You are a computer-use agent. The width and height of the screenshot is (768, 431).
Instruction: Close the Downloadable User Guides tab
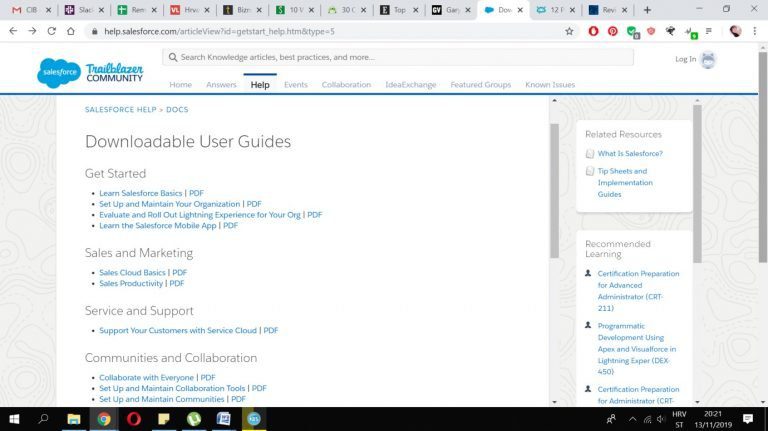coord(520,10)
